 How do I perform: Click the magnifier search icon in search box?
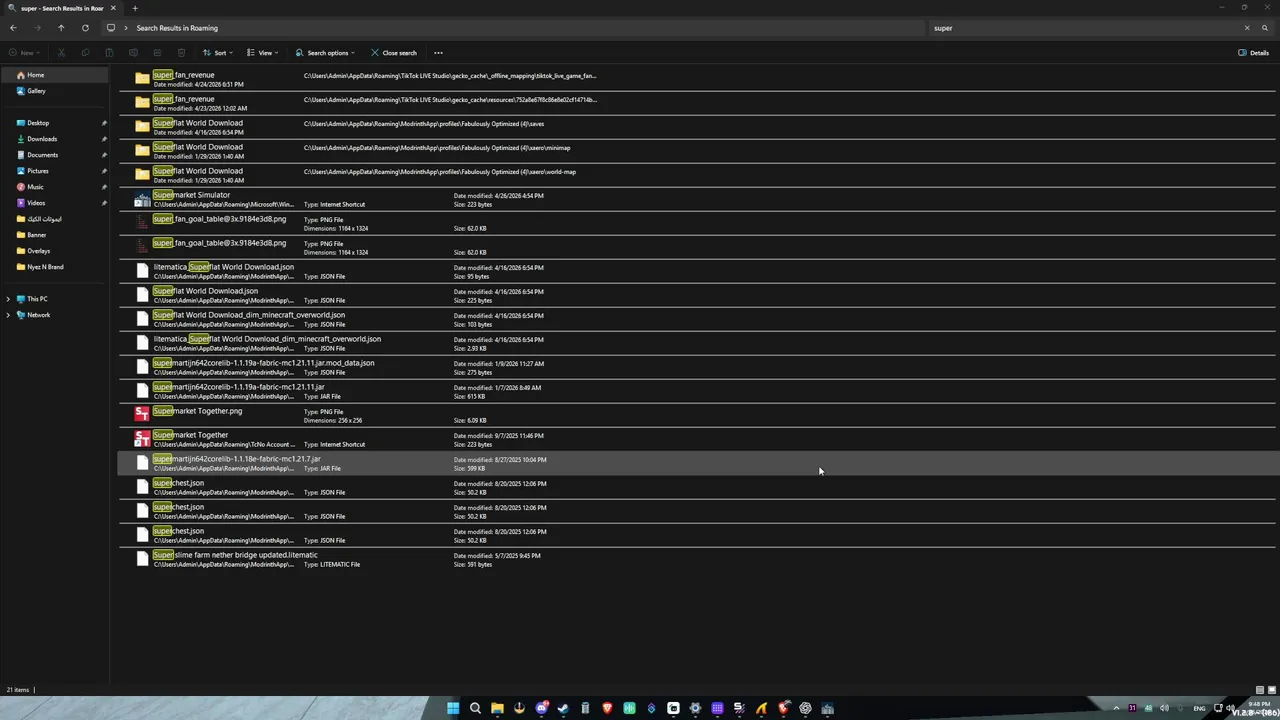1265,28
